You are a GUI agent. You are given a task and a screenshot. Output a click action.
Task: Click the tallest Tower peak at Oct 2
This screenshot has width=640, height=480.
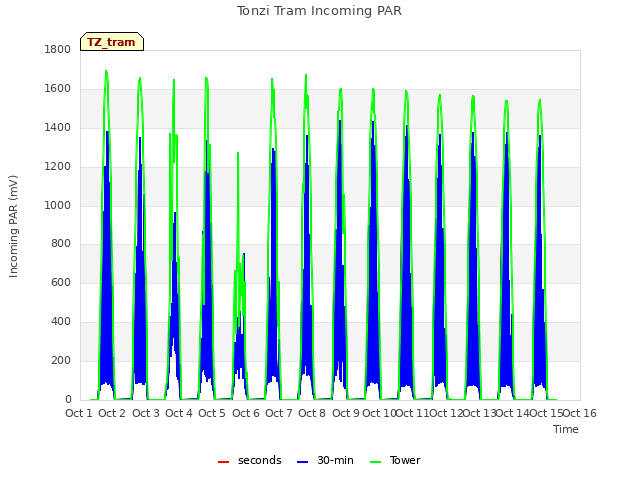(x=106, y=71)
